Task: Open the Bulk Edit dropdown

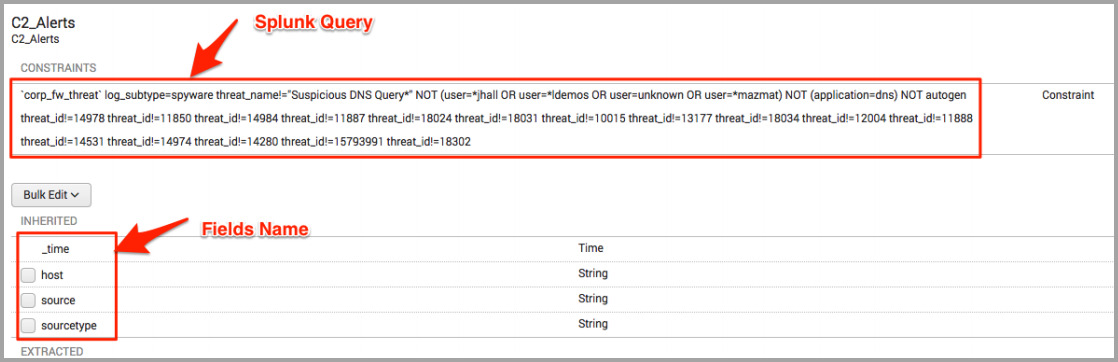Action: pyautogui.click(x=51, y=195)
